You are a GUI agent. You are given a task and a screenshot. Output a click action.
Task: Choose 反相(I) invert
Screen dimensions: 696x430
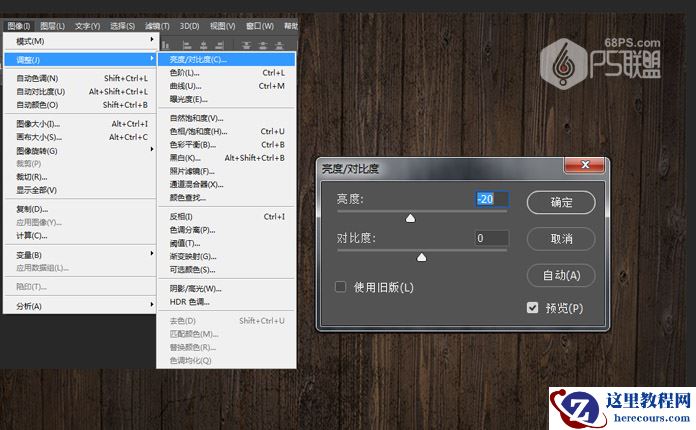226,217
